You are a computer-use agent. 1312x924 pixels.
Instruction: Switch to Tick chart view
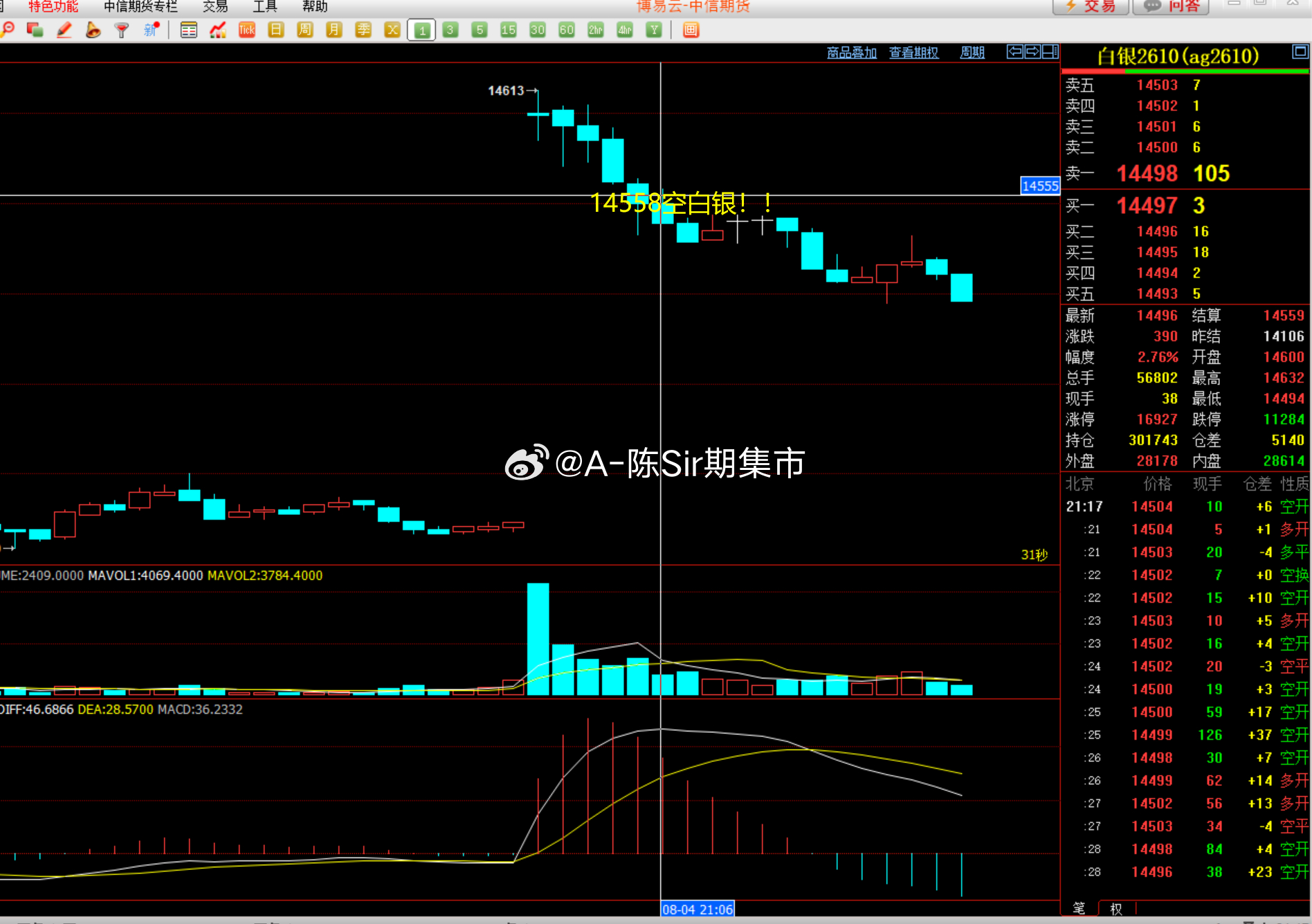tap(247, 30)
